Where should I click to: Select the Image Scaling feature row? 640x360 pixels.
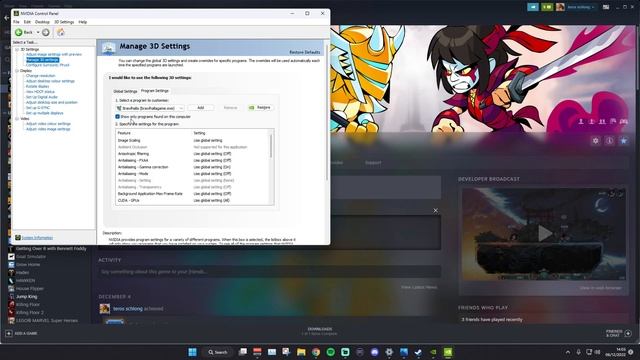193,140
